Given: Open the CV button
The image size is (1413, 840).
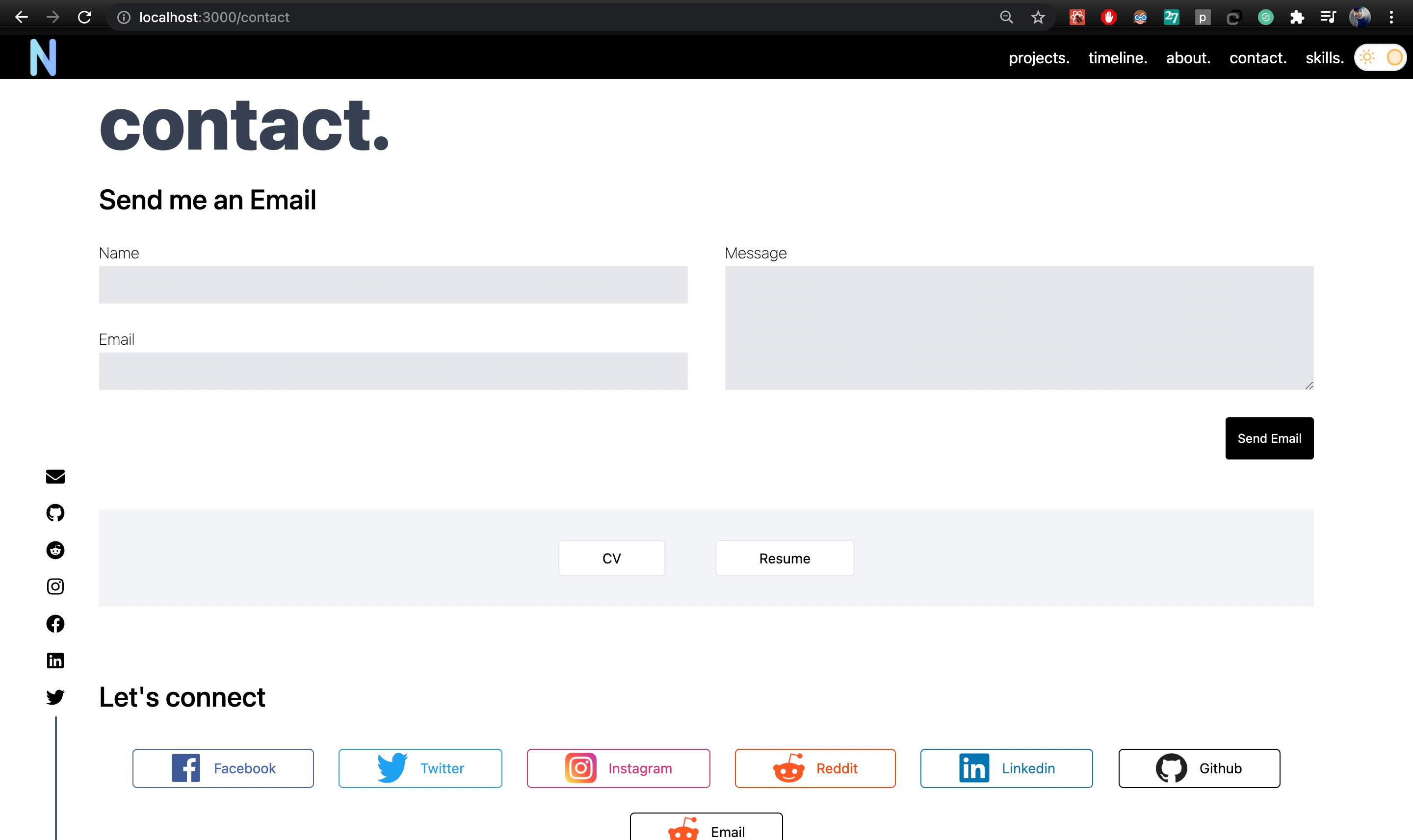Looking at the screenshot, I should coord(612,558).
